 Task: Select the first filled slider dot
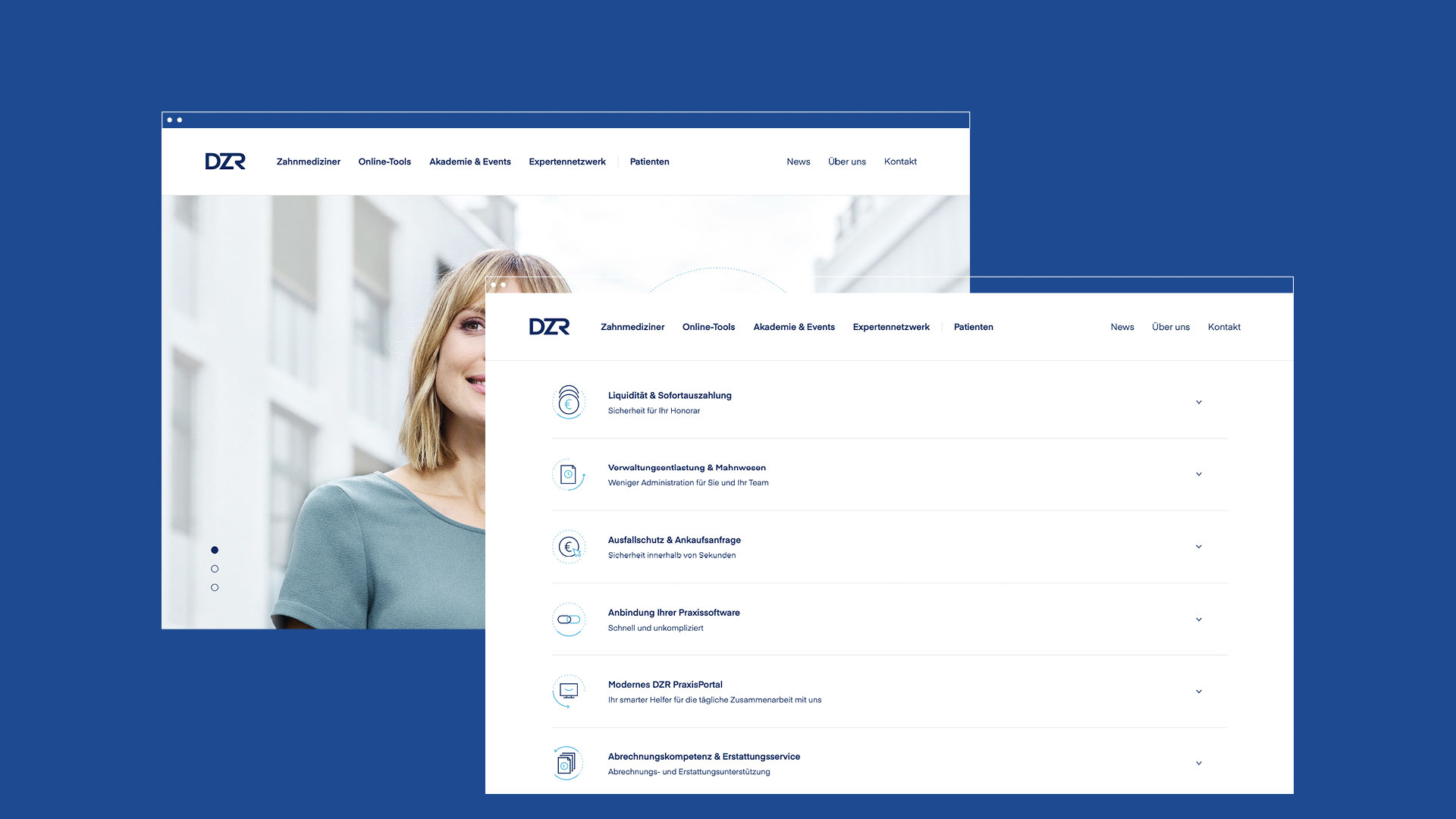[x=215, y=550]
